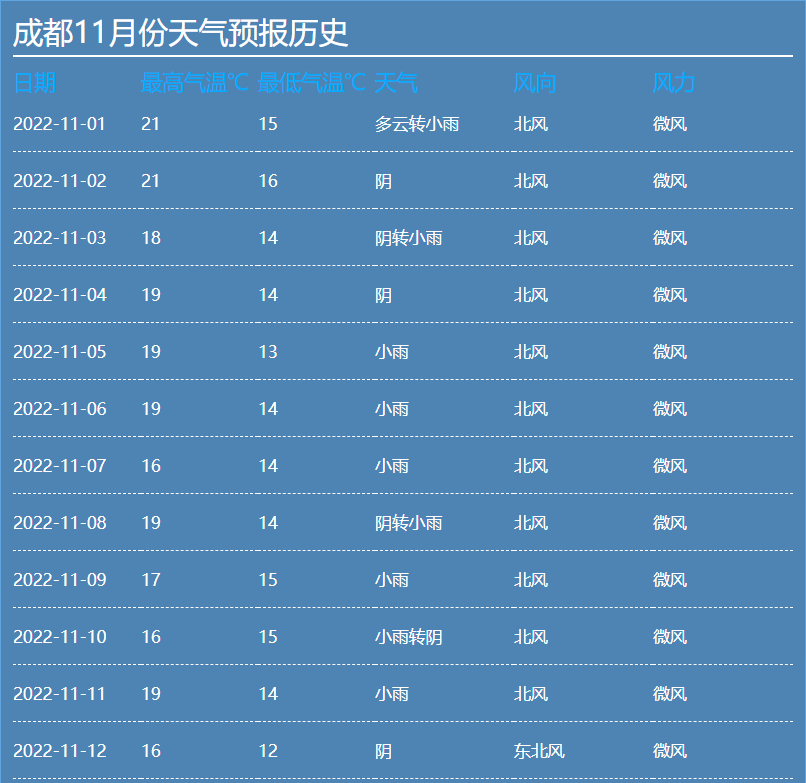Click high temperature 21 on 2022-11-02
The width and height of the screenshot is (806, 783).
pyautogui.click(x=150, y=181)
